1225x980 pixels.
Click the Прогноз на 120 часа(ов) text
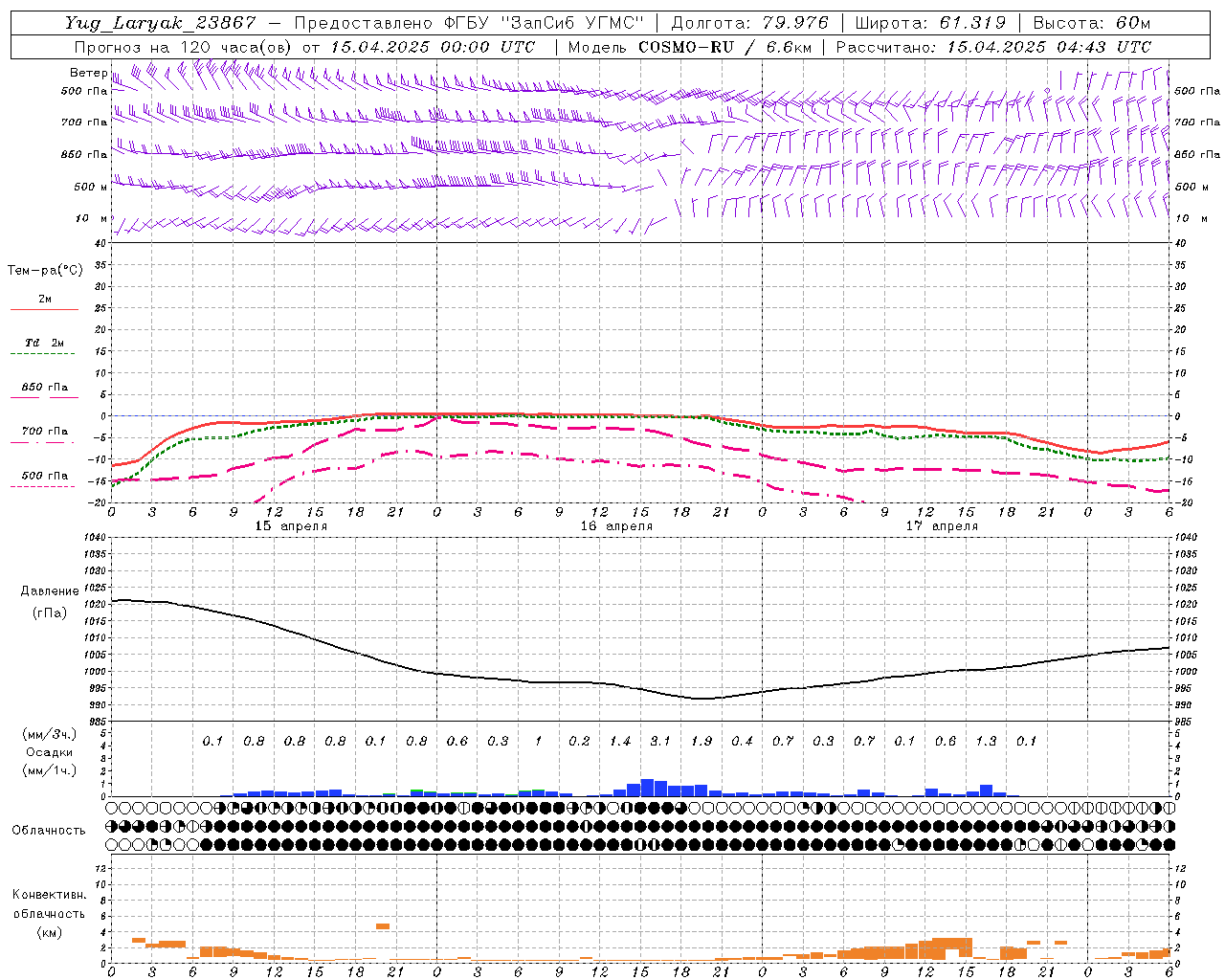[184, 47]
